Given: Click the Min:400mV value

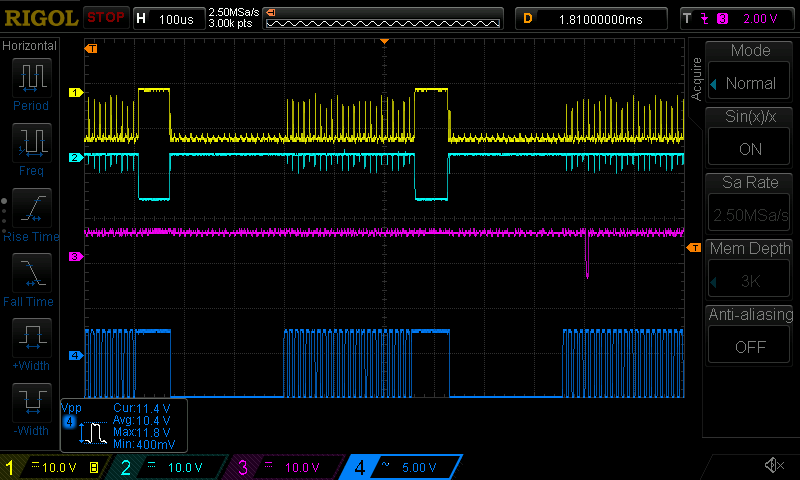Looking at the screenshot, I should click(144, 444).
